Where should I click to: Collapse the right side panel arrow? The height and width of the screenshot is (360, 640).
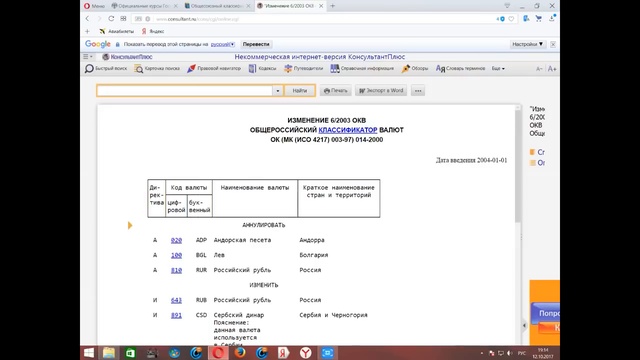point(524,325)
